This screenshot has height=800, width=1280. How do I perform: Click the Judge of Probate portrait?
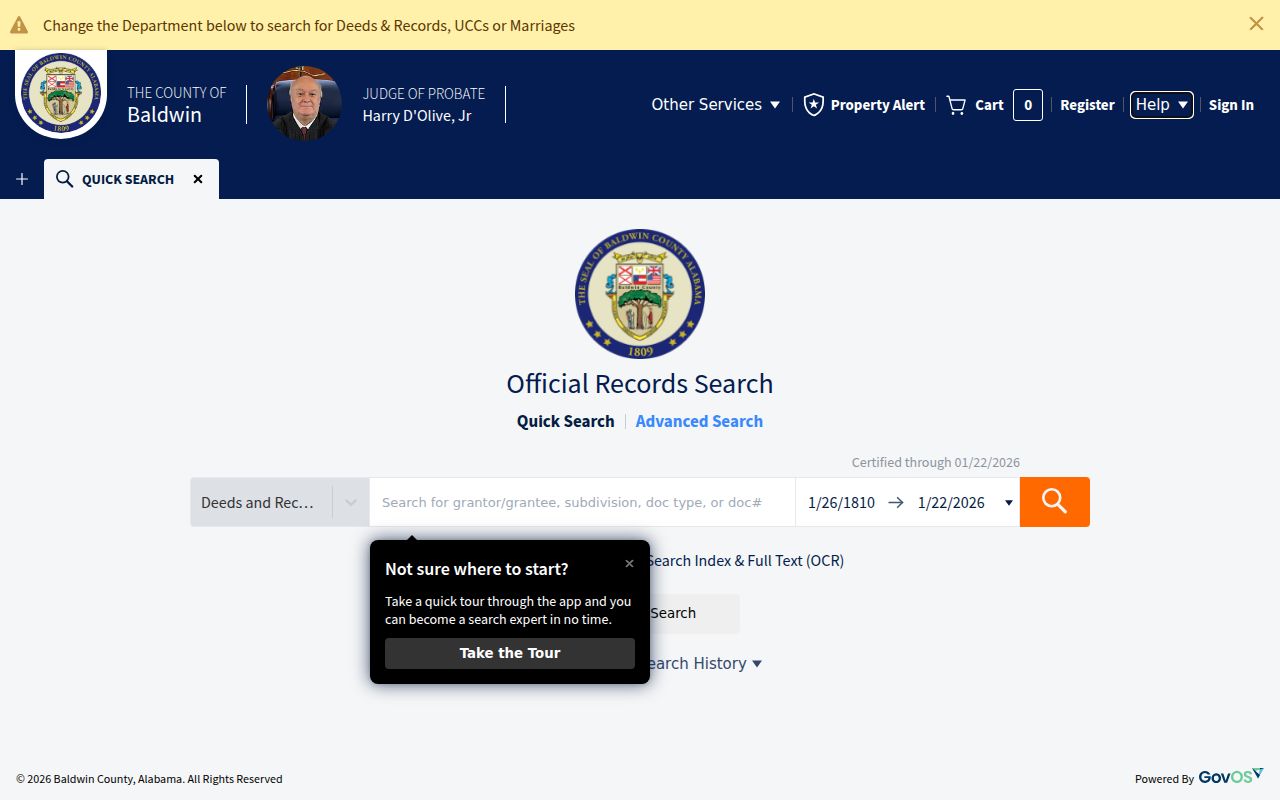pyautogui.click(x=304, y=104)
